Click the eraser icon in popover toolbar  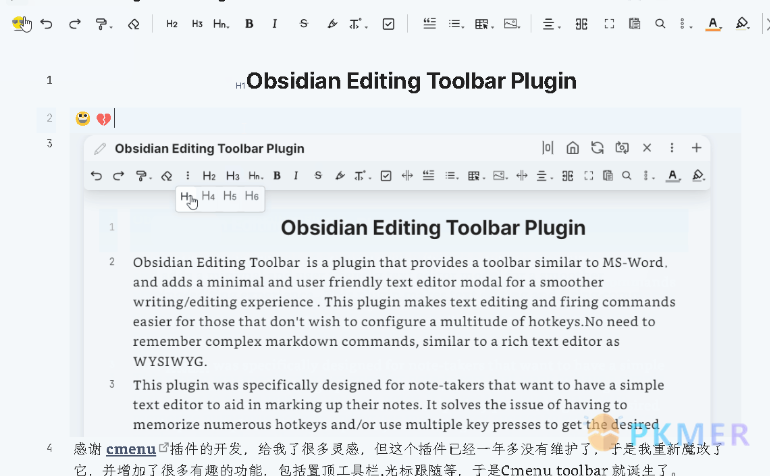pyautogui.click(x=166, y=176)
